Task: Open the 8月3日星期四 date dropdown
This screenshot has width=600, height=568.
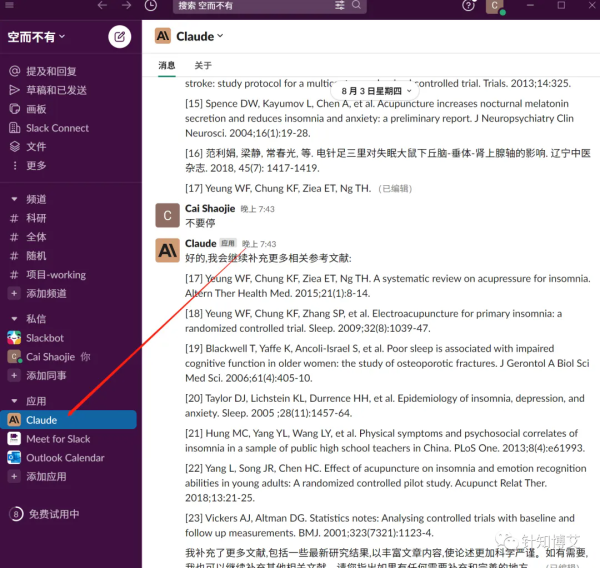Action: (375, 91)
